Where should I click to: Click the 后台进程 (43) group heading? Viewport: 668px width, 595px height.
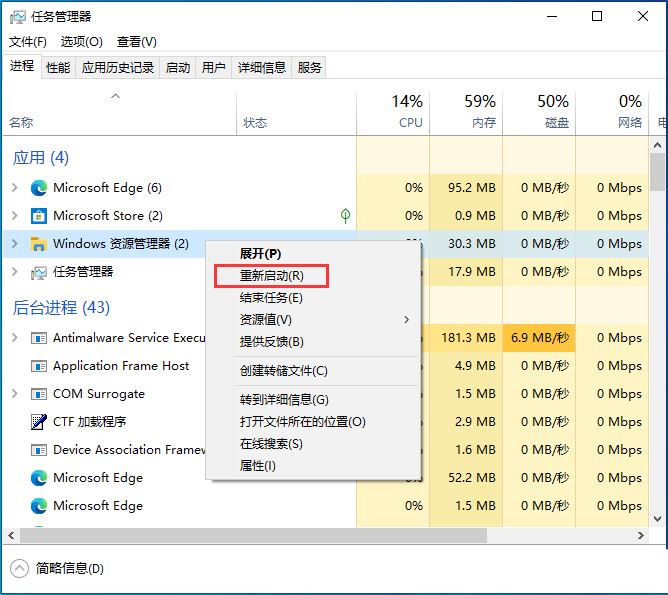(61, 308)
